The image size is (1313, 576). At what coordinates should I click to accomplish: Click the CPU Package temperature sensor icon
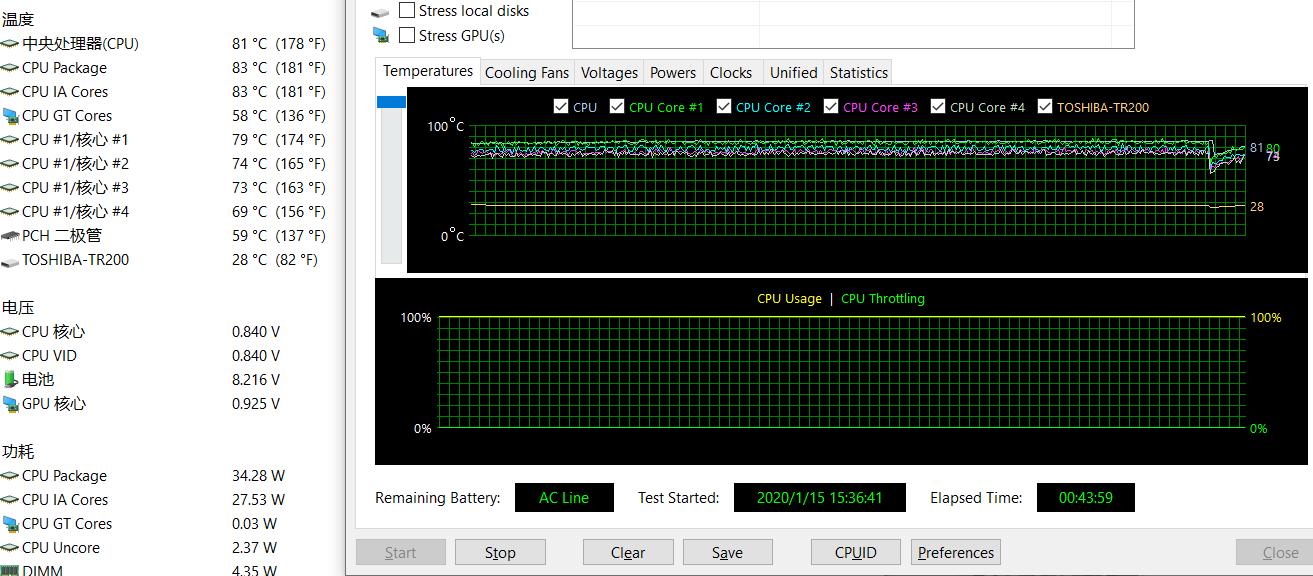[x=10, y=68]
